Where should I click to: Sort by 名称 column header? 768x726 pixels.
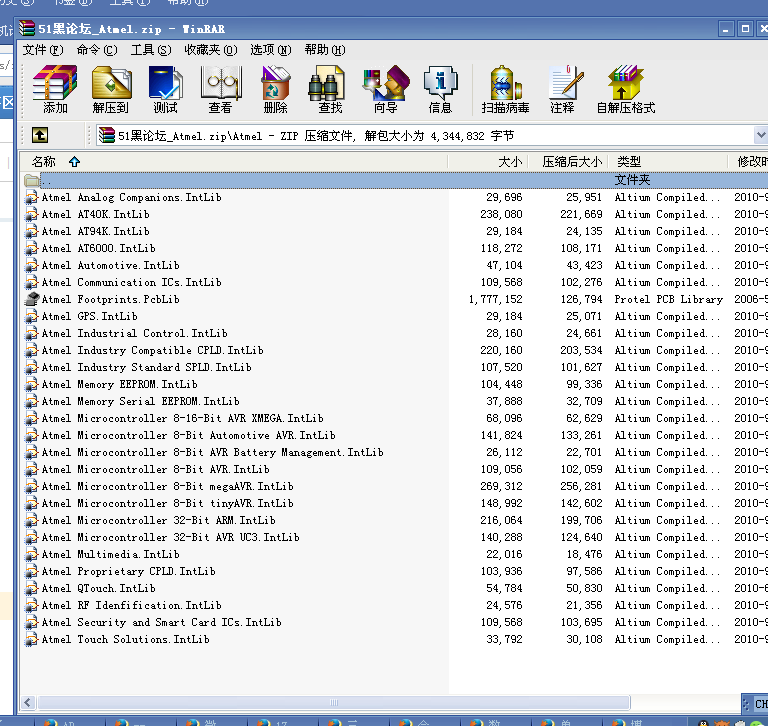click(234, 162)
